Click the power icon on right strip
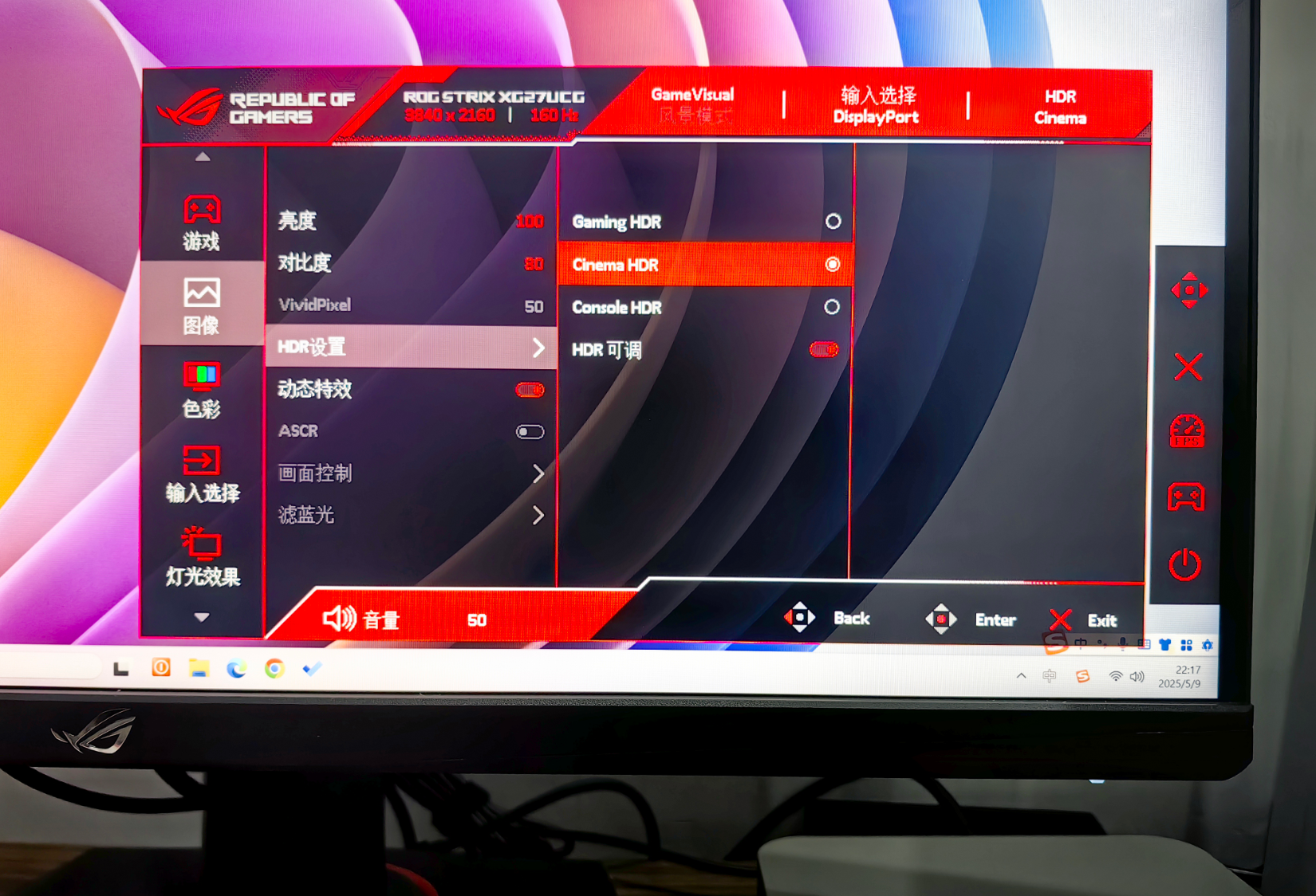Viewport: 1316px width, 896px height. [1184, 564]
